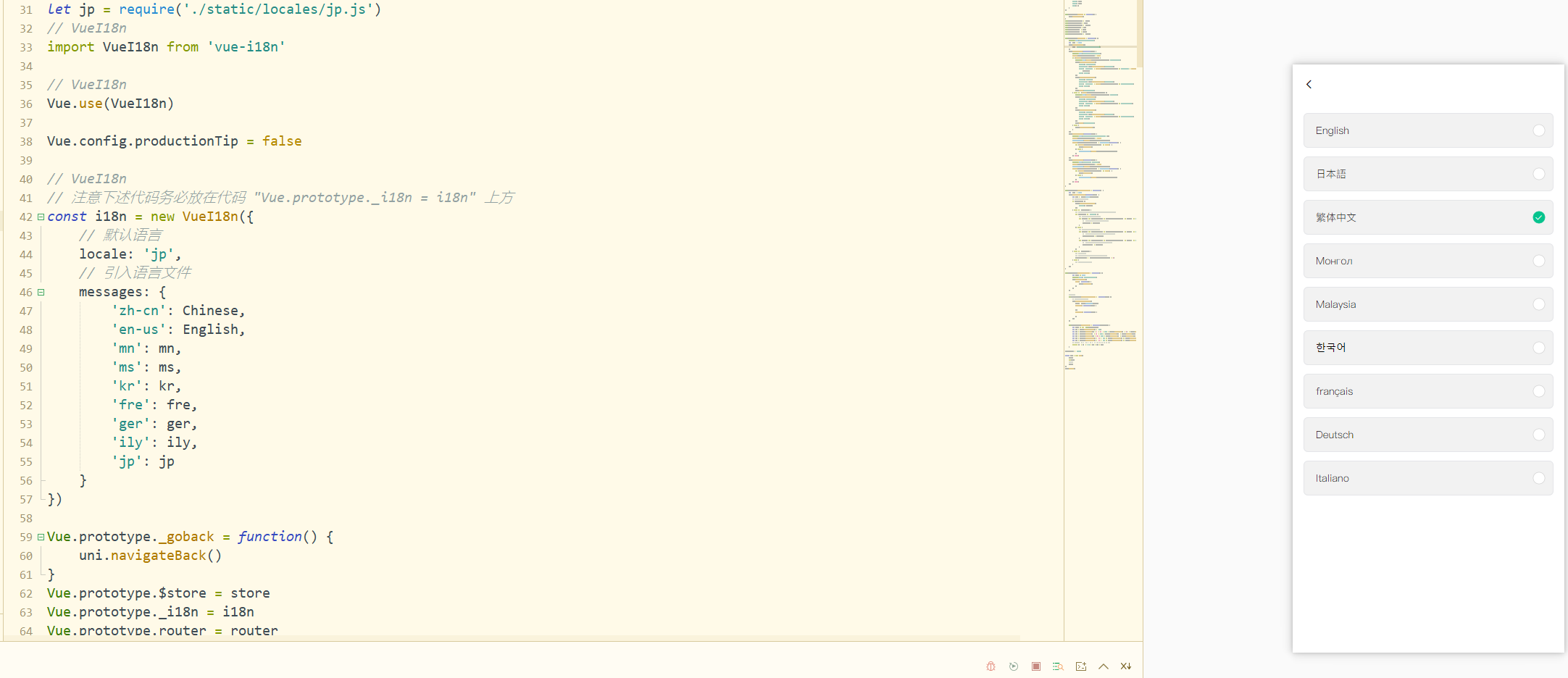This screenshot has height=678, width=1568.
Task: Select the English radio button
Action: [x=1538, y=130]
